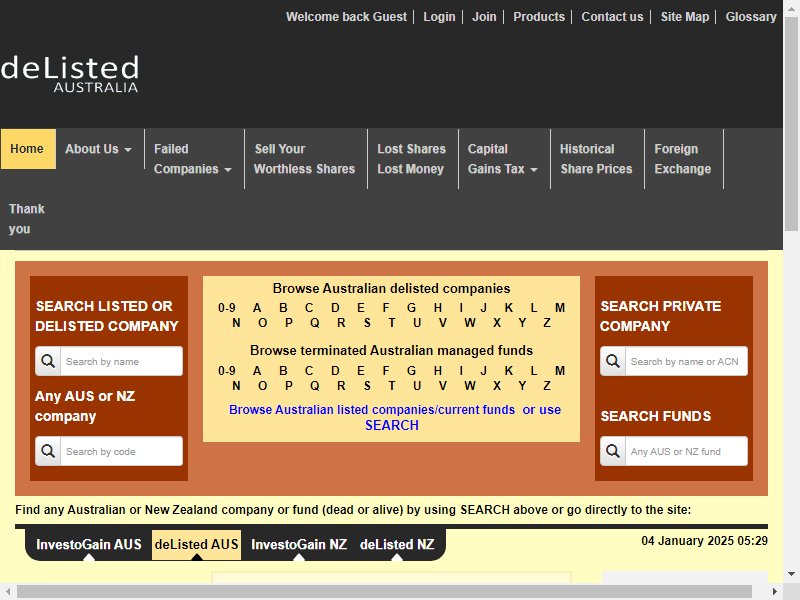Browse delisted companies starting with Z

(x=547, y=322)
